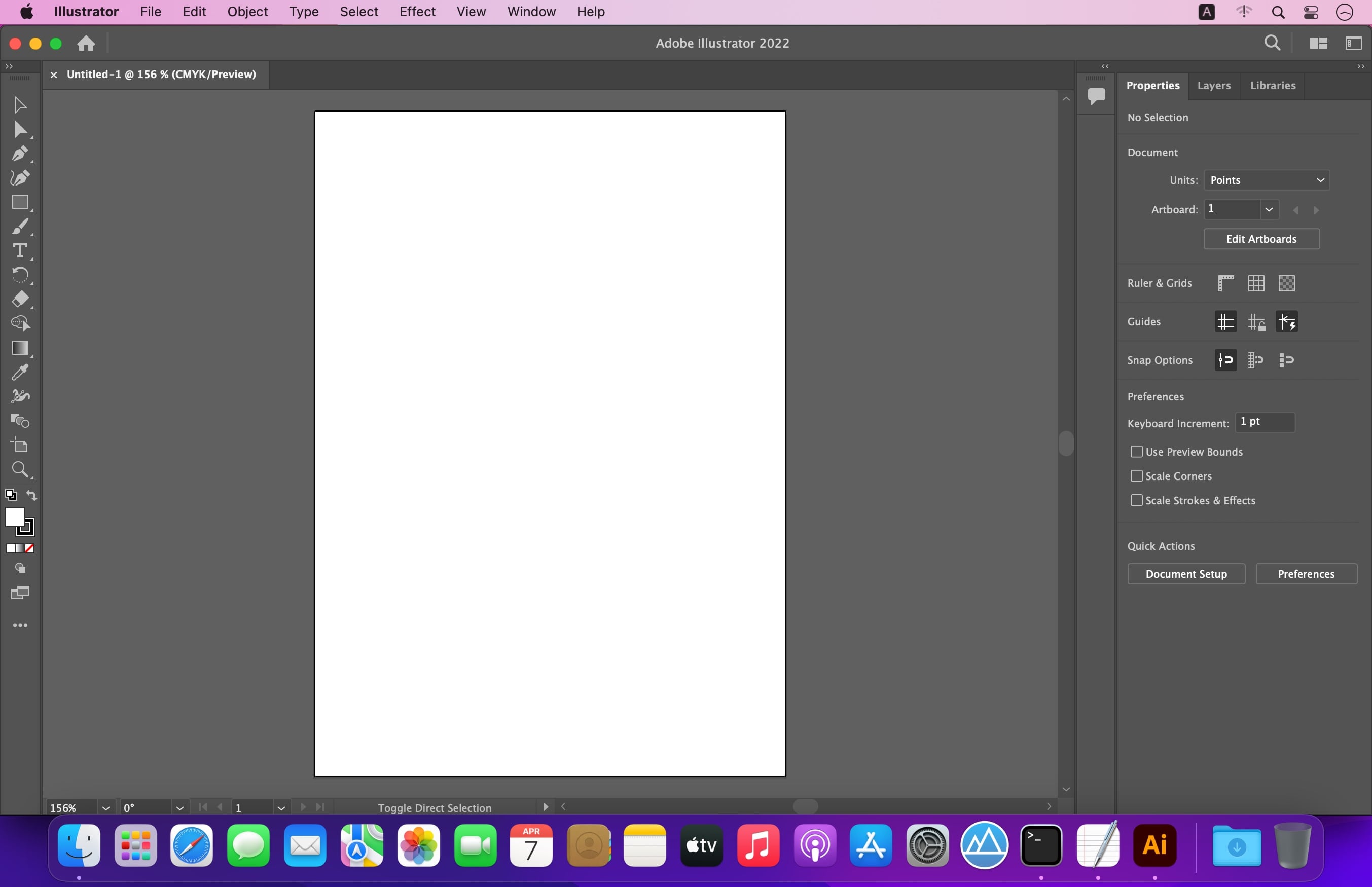Enable Use Preview Bounds checkbox
Screen dimensions: 1372x887
click(x=1136, y=451)
